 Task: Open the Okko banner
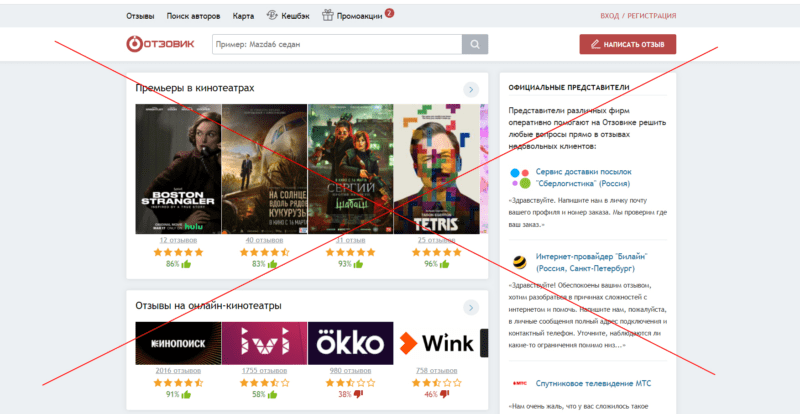351,343
